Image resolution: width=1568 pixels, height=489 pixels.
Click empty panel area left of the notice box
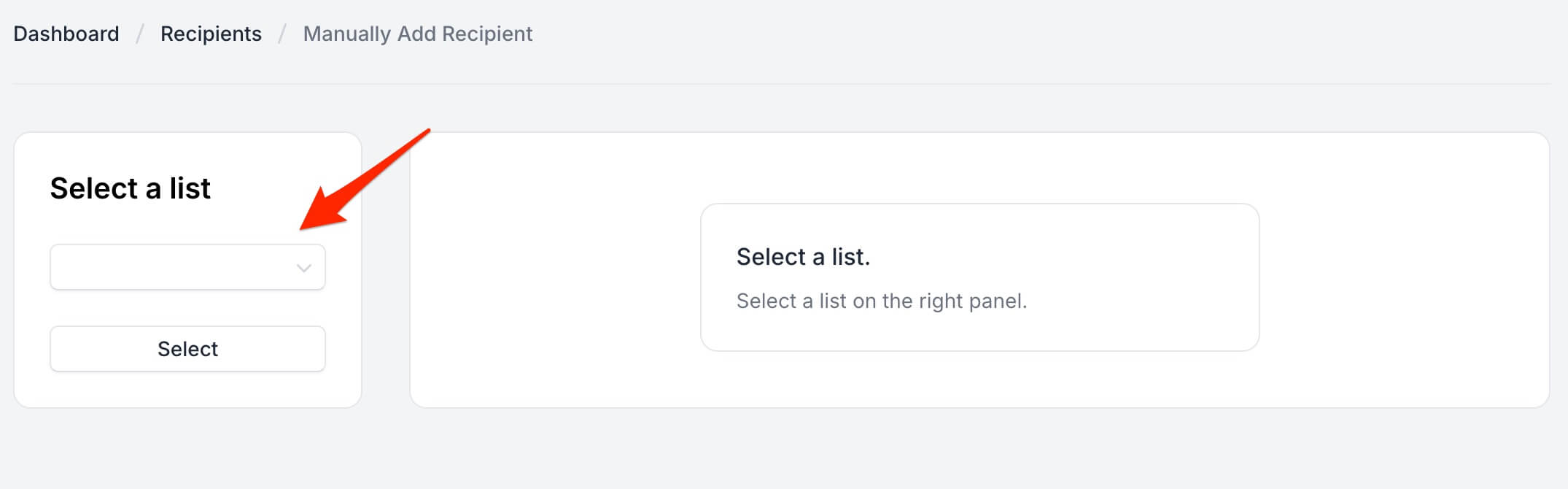554,277
